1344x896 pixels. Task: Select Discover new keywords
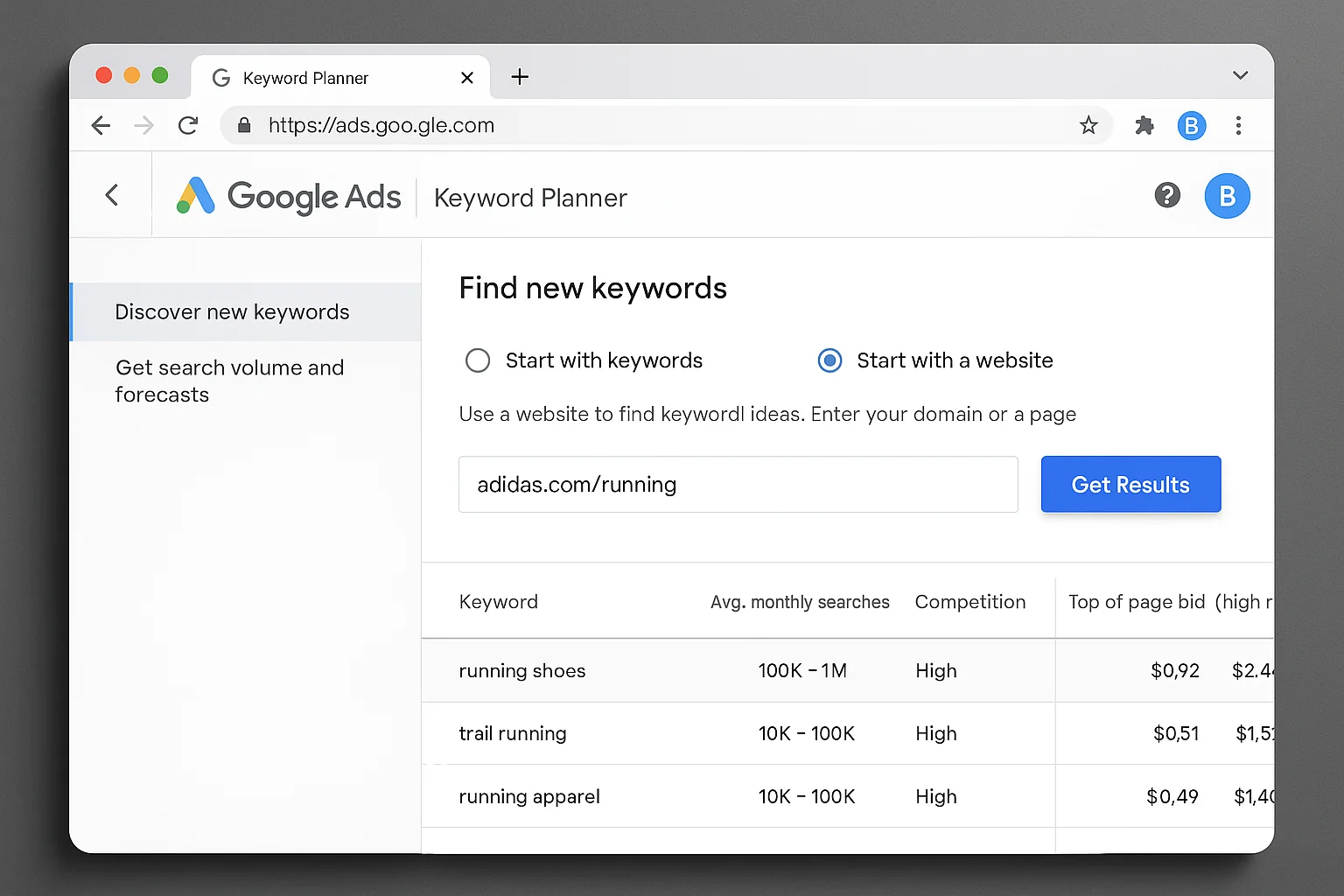pos(232,311)
